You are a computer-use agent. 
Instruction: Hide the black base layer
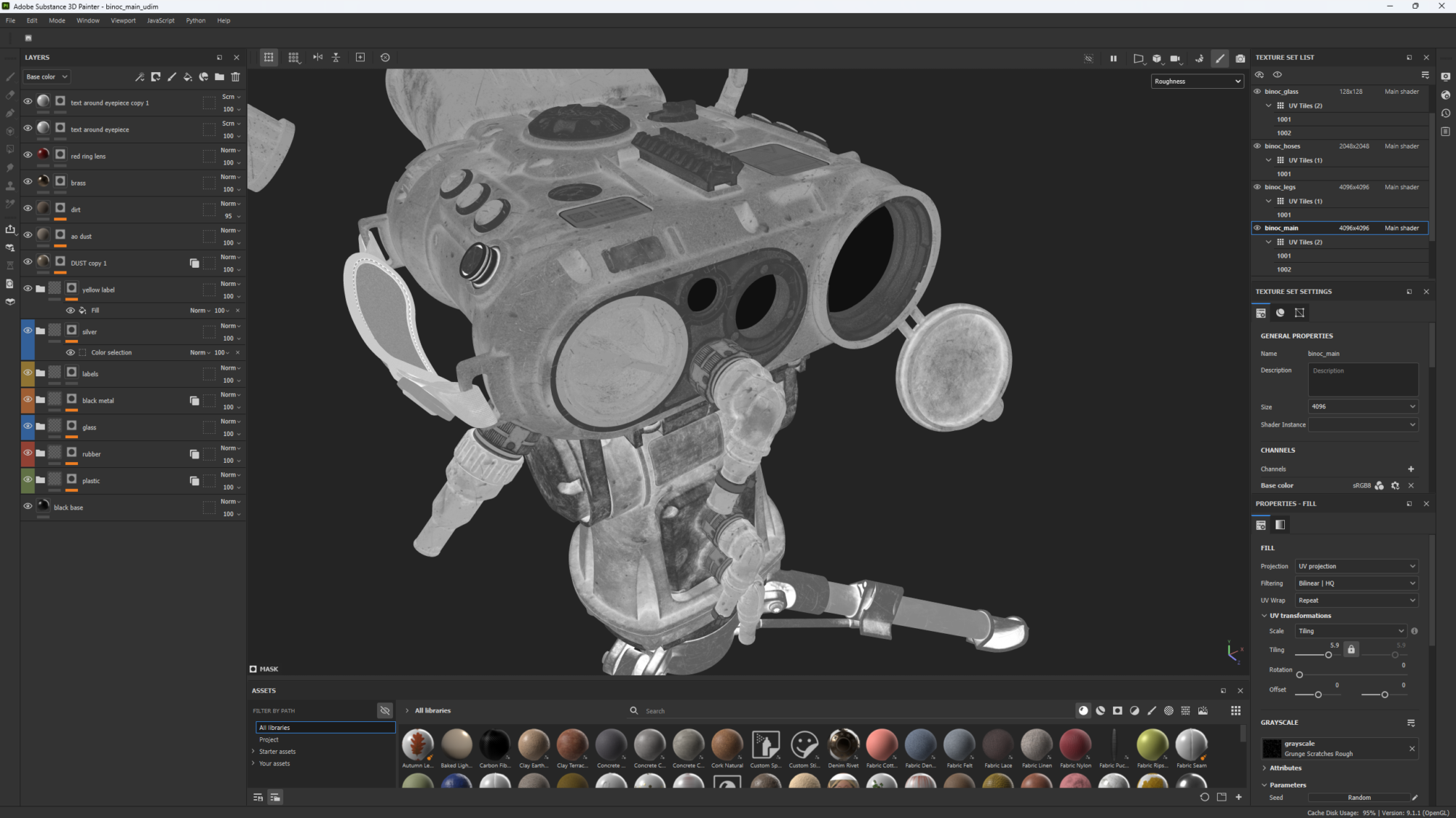pyautogui.click(x=28, y=506)
